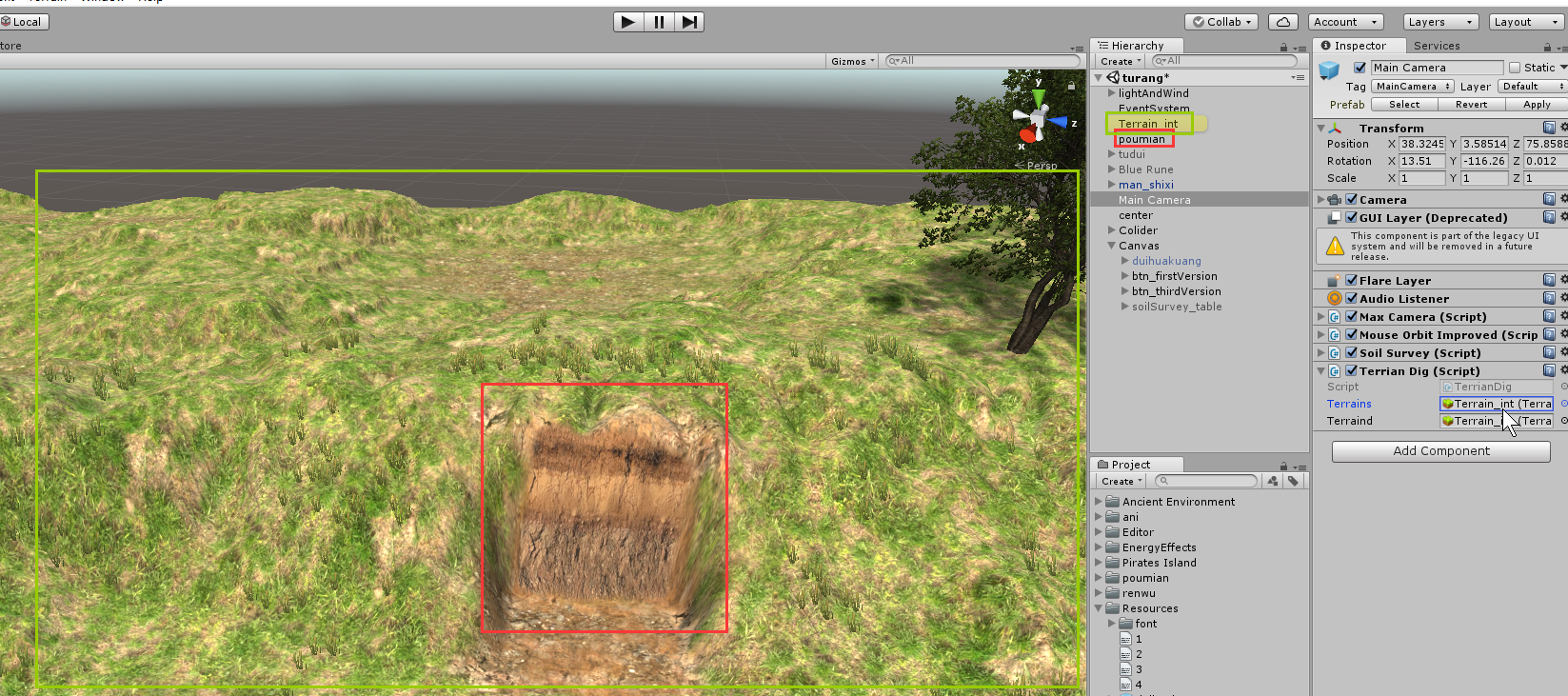Viewport: 1568px width, 696px height.
Task: Toggle the Main Camera active checkbox
Action: click(x=1360, y=68)
